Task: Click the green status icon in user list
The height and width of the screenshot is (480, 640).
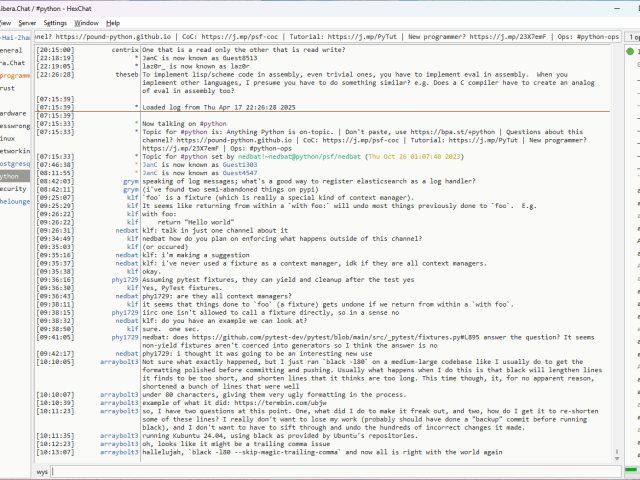Action: (631, 50)
